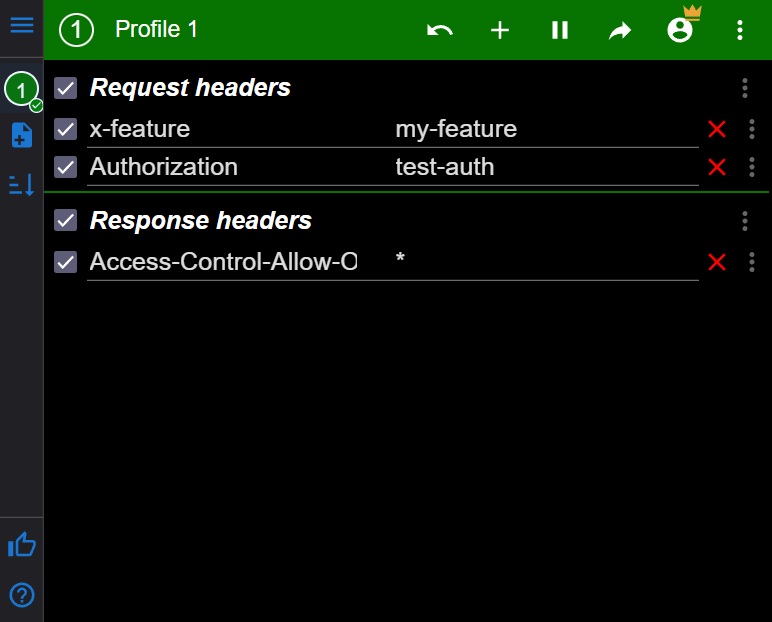The width and height of the screenshot is (772, 622).
Task: Delete the x-feature header
Action: [717, 129]
